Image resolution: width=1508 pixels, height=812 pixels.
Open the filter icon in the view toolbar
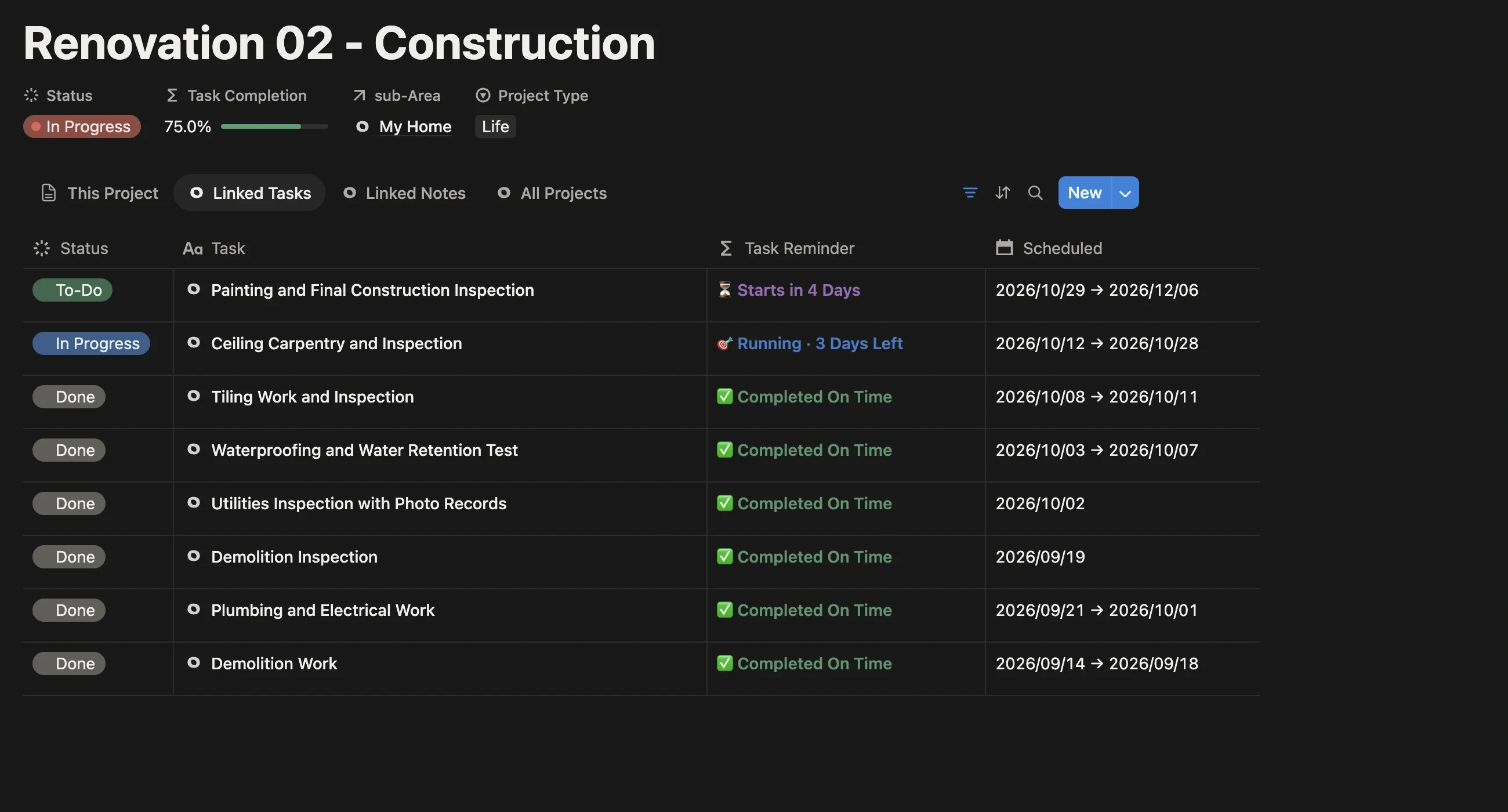point(969,193)
